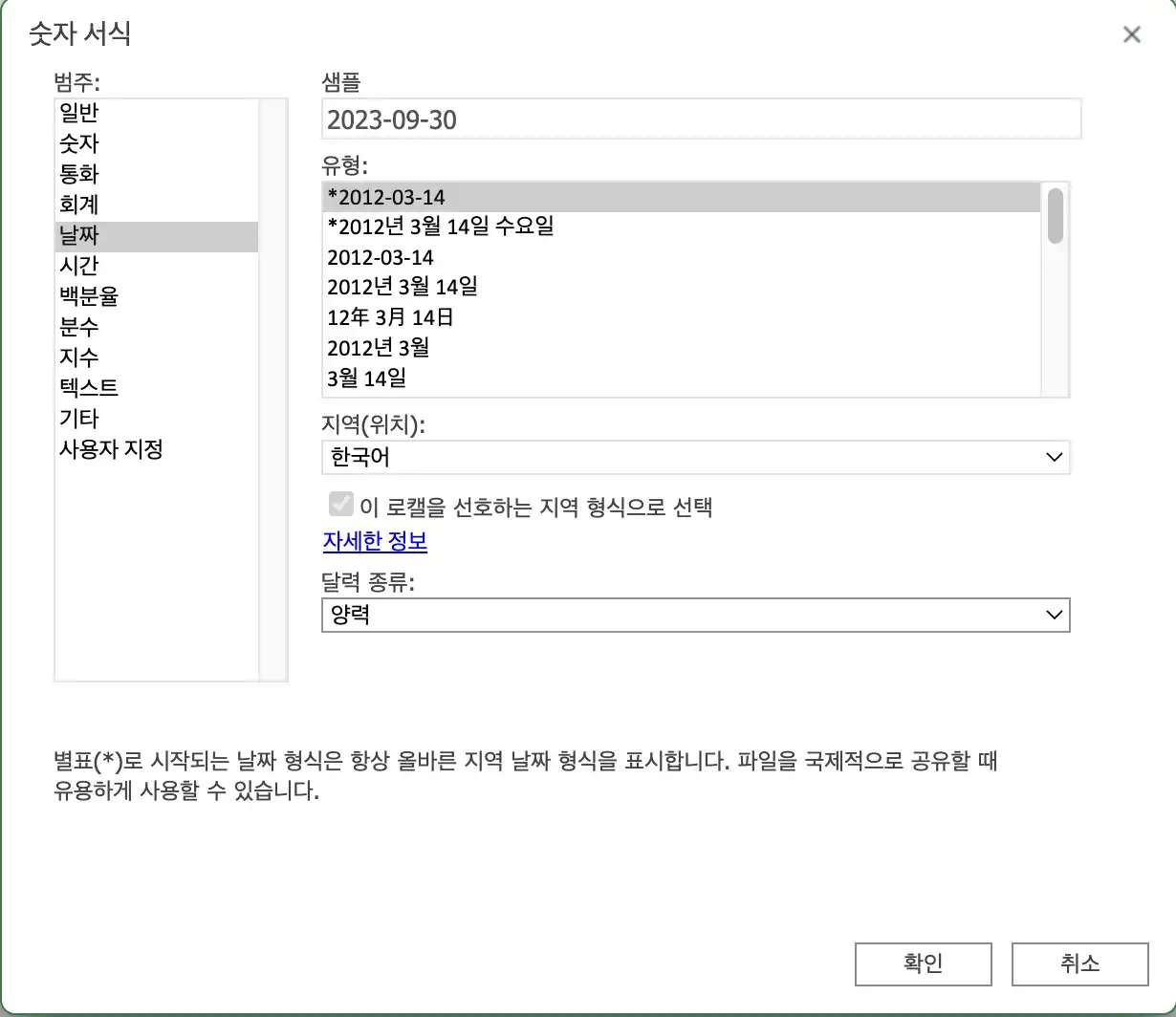Cancel the dialog with 취소
The image size is (1176, 1017).
pos(1079,964)
